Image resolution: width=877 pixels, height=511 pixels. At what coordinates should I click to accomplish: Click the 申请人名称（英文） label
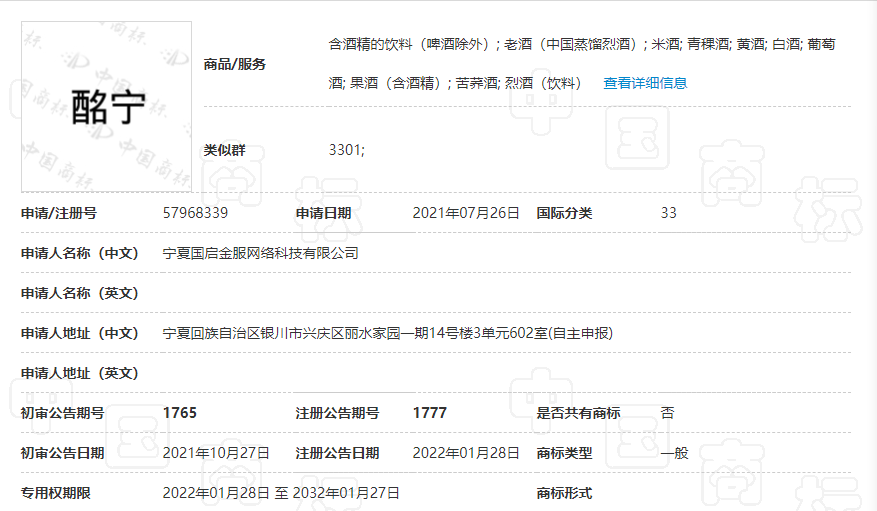tap(80, 293)
